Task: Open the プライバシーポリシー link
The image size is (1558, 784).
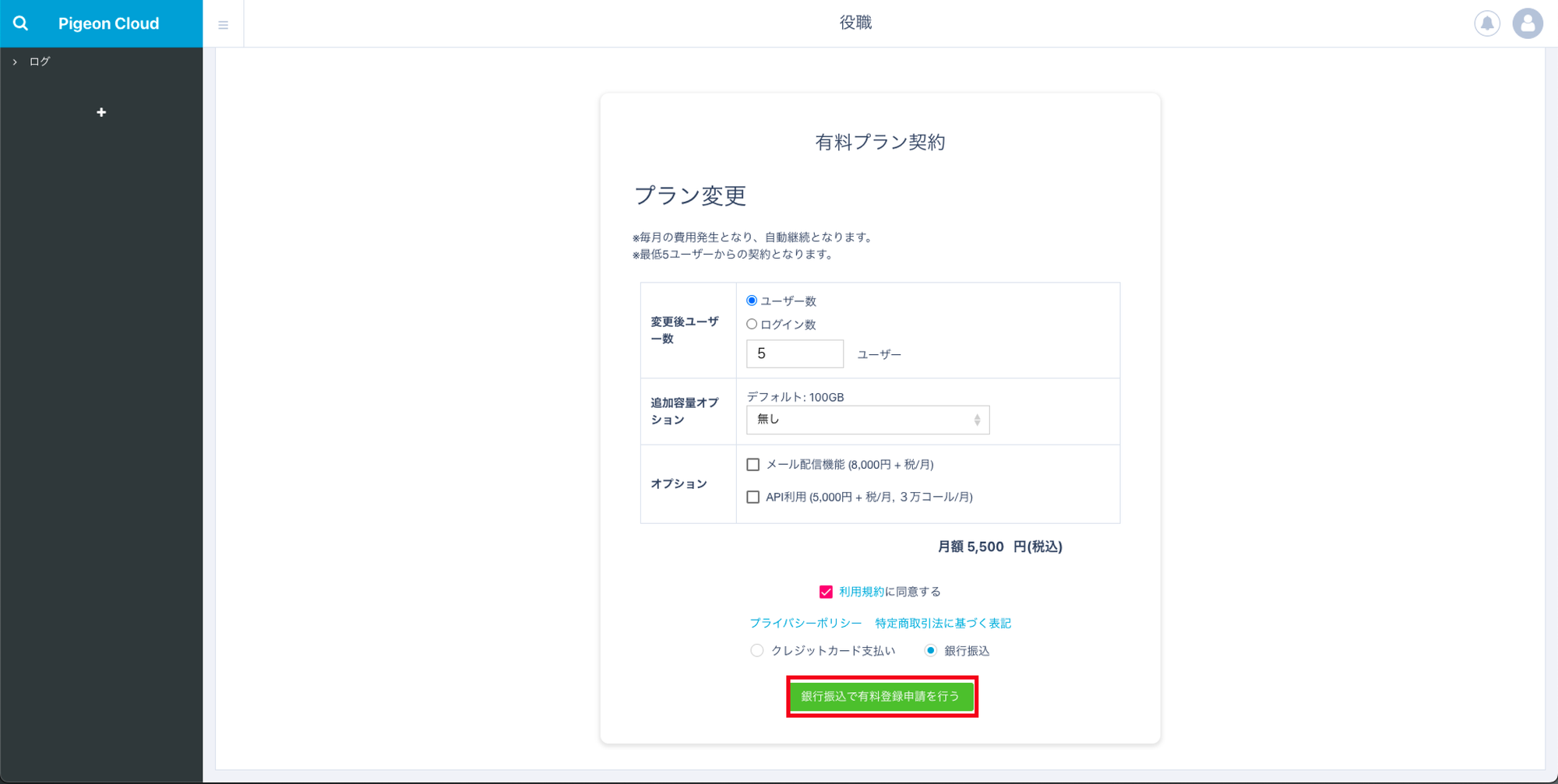Action: 805,624
